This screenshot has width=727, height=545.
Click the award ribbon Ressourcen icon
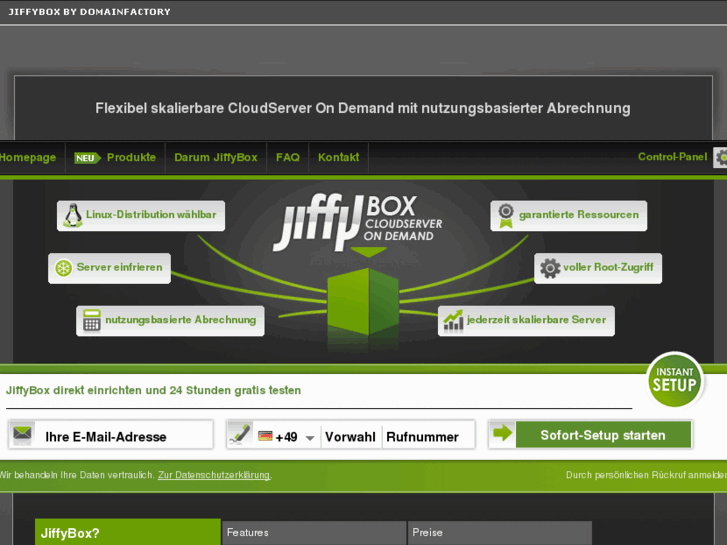[506, 216]
